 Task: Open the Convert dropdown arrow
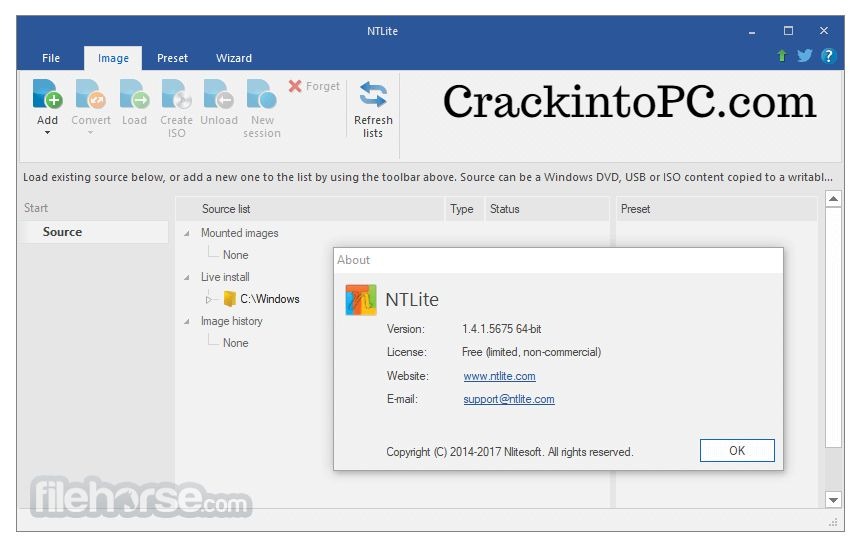tap(91, 132)
